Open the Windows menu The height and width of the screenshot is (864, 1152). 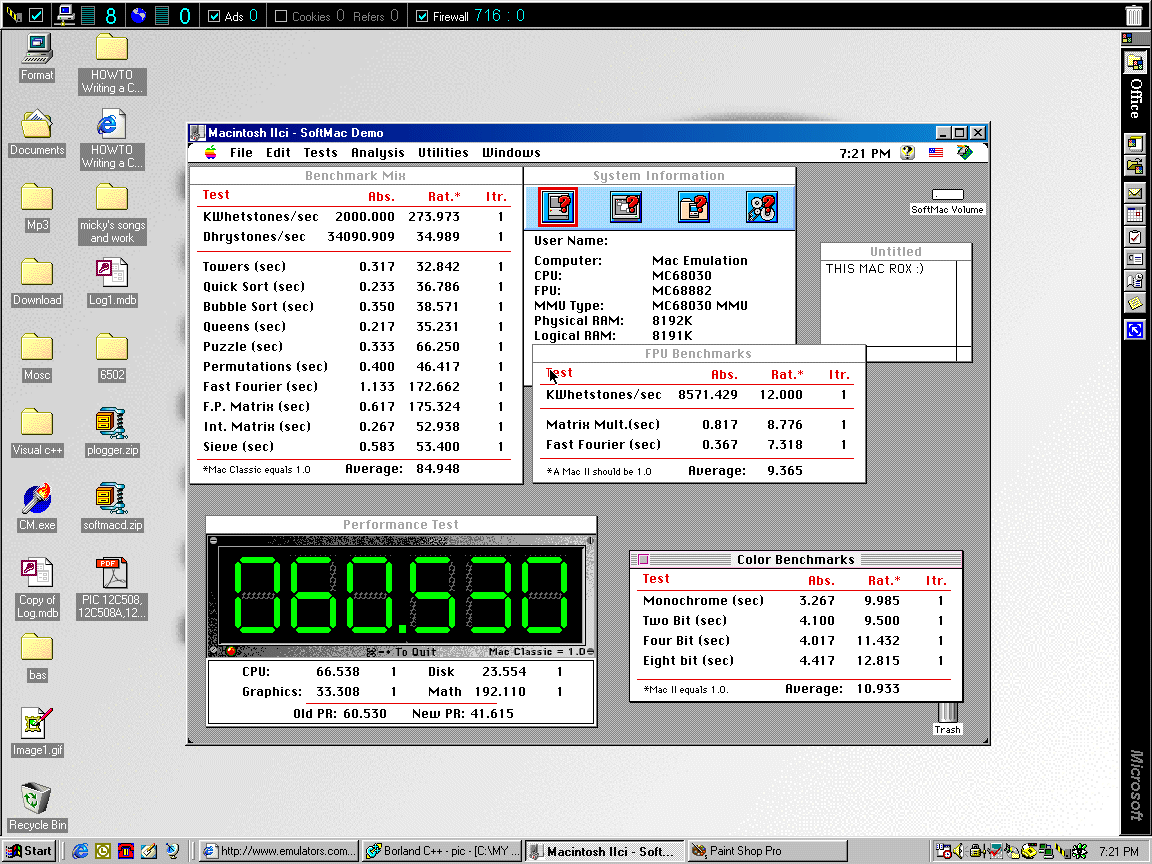[511, 153]
